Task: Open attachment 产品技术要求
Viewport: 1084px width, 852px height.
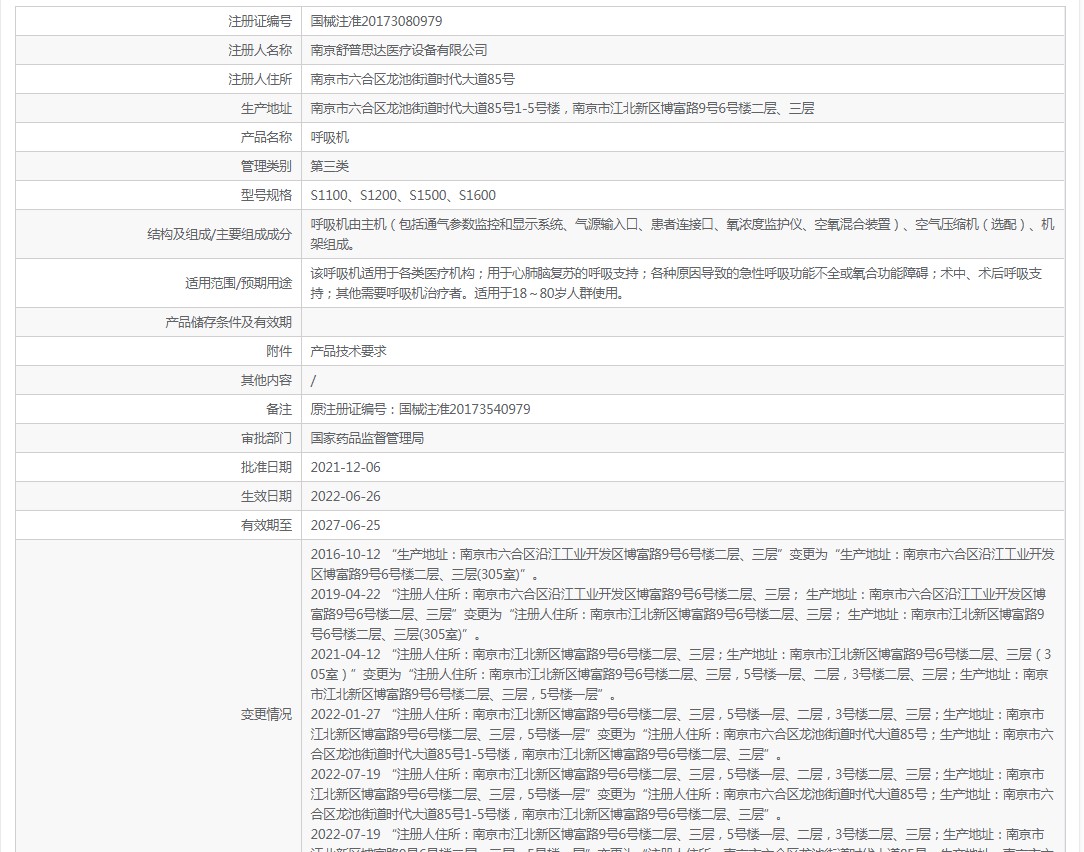Action: (348, 351)
